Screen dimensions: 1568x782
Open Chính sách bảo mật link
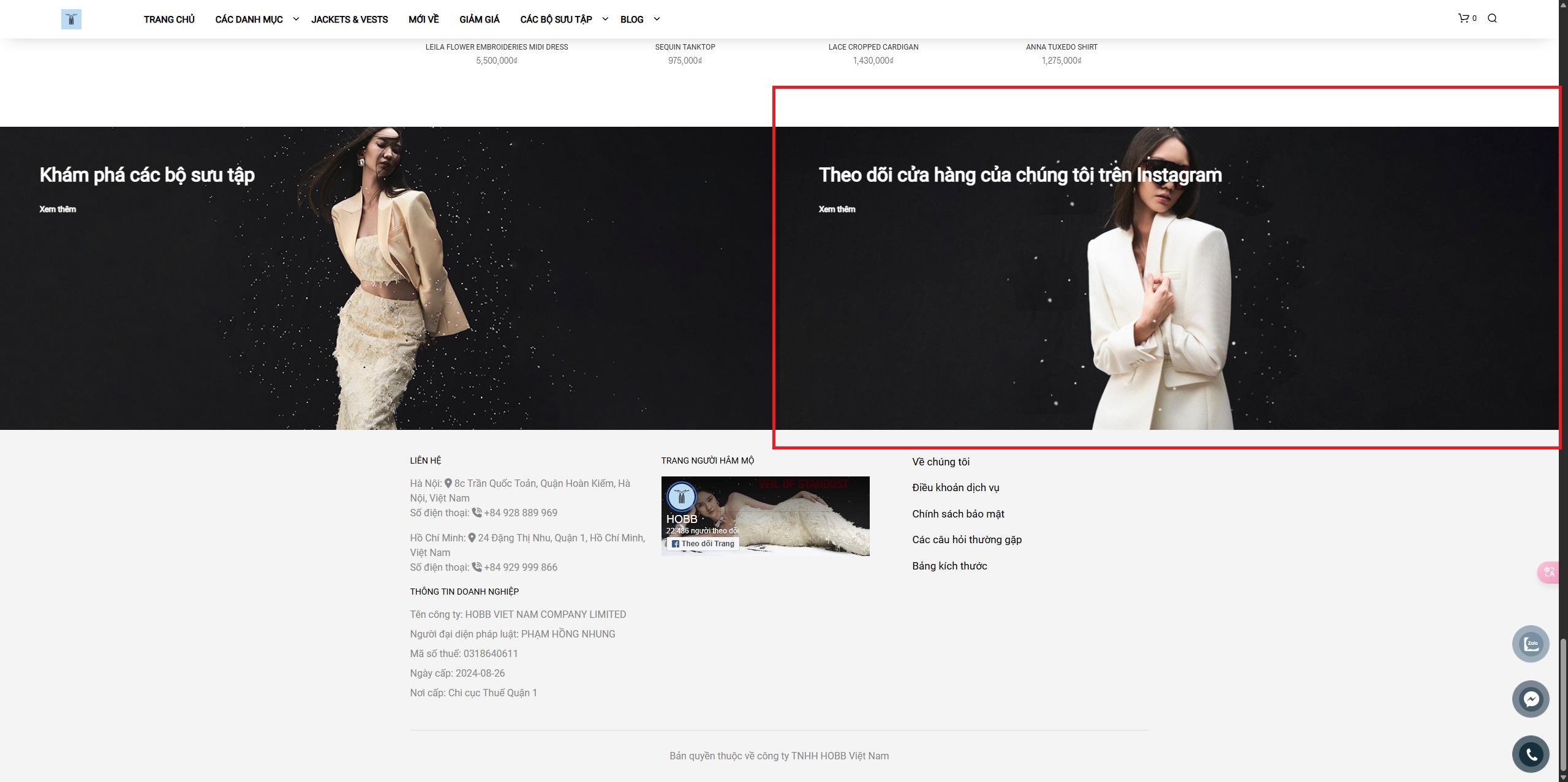(x=958, y=514)
